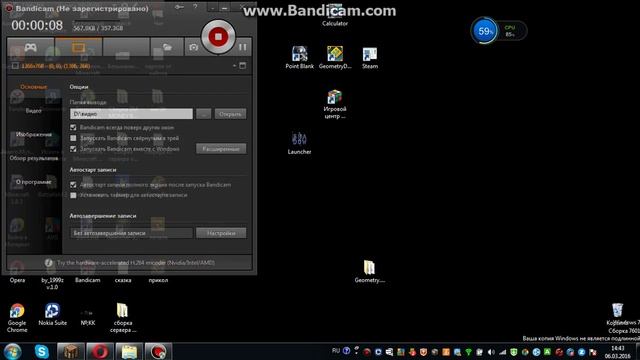Open the Основные settings section
Viewport: 640px width, 360px height.
pyautogui.click(x=34, y=87)
